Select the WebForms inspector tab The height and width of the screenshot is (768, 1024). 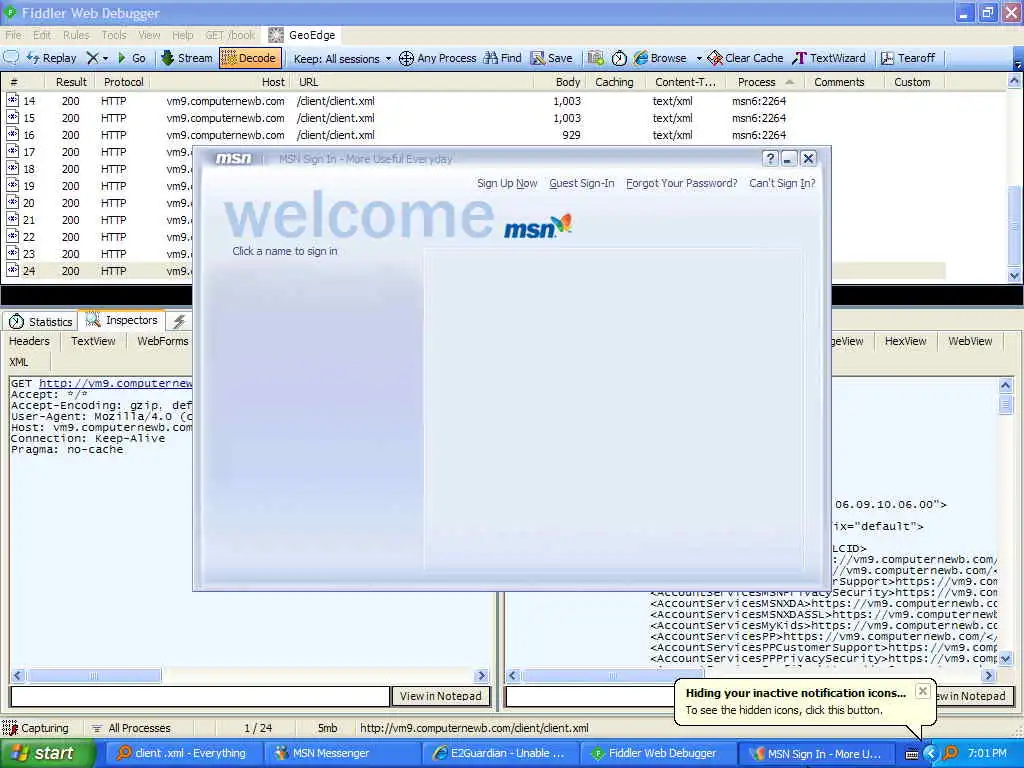tap(163, 341)
